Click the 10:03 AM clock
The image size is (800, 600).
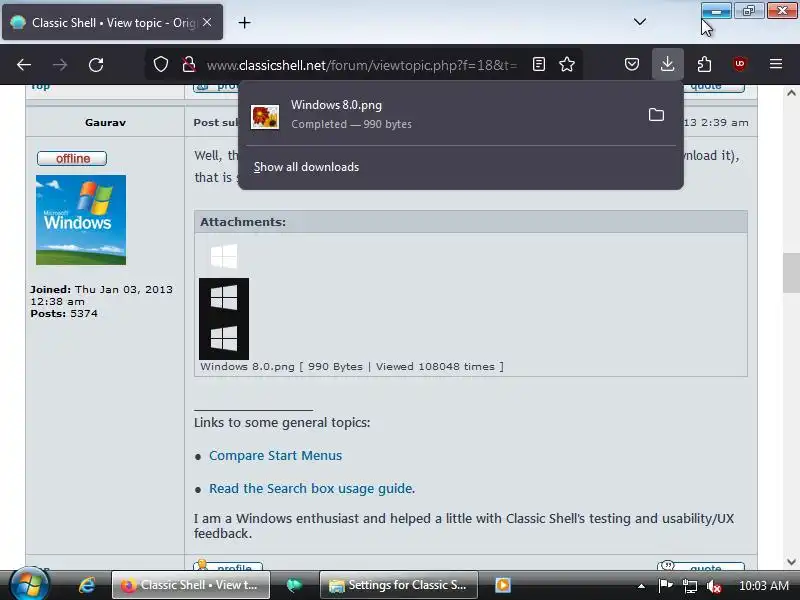[x=764, y=586]
